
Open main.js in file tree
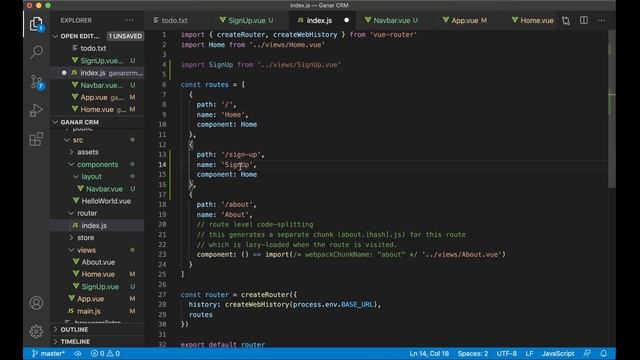pyautogui.click(x=97, y=311)
